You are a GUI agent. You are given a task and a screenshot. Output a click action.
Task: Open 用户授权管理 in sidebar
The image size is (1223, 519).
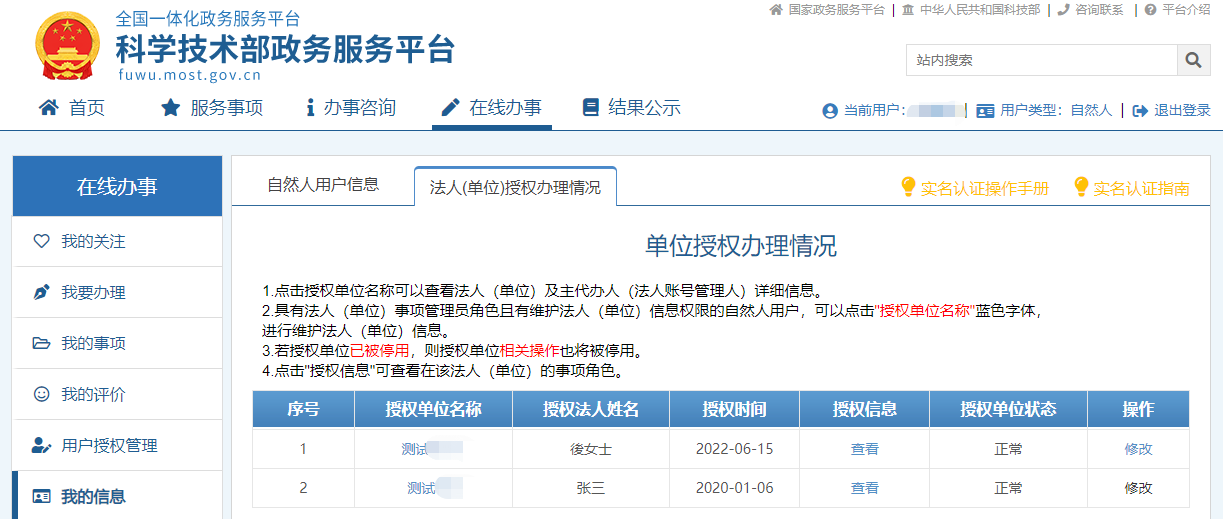click(x=109, y=445)
